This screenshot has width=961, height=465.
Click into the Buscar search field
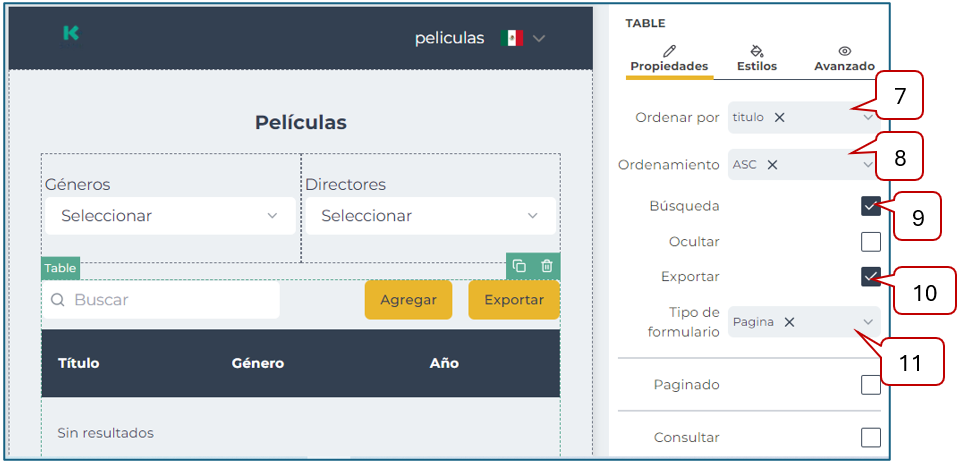pos(170,300)
